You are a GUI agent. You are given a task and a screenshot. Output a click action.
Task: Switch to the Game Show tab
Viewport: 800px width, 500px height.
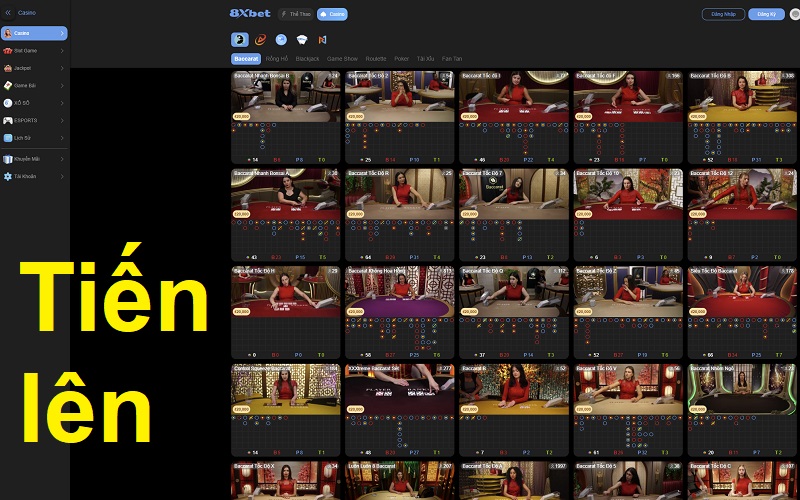pyautogui.click(x=343, y=59)
